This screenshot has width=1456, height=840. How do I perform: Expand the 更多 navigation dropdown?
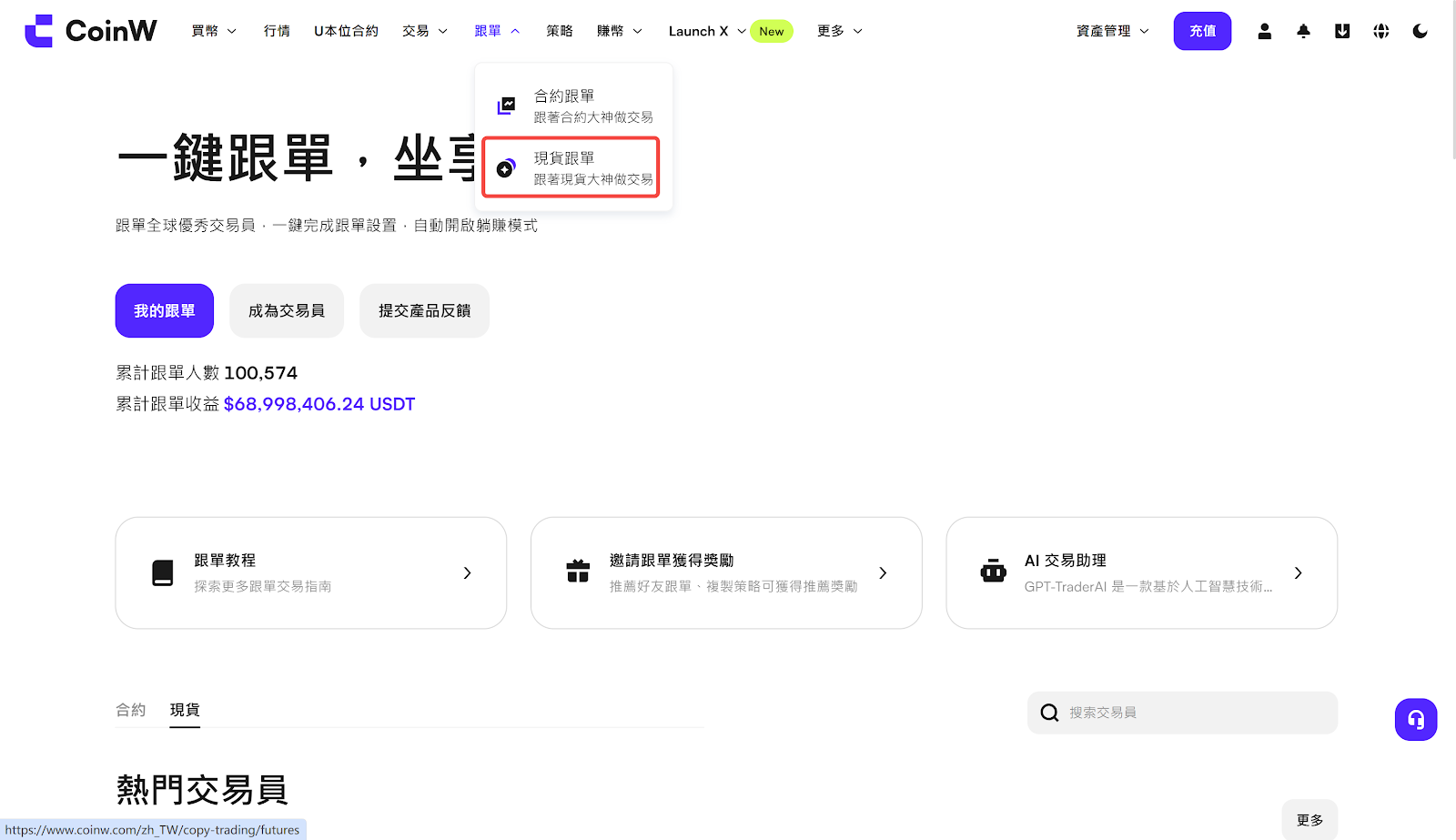[839, 31]
